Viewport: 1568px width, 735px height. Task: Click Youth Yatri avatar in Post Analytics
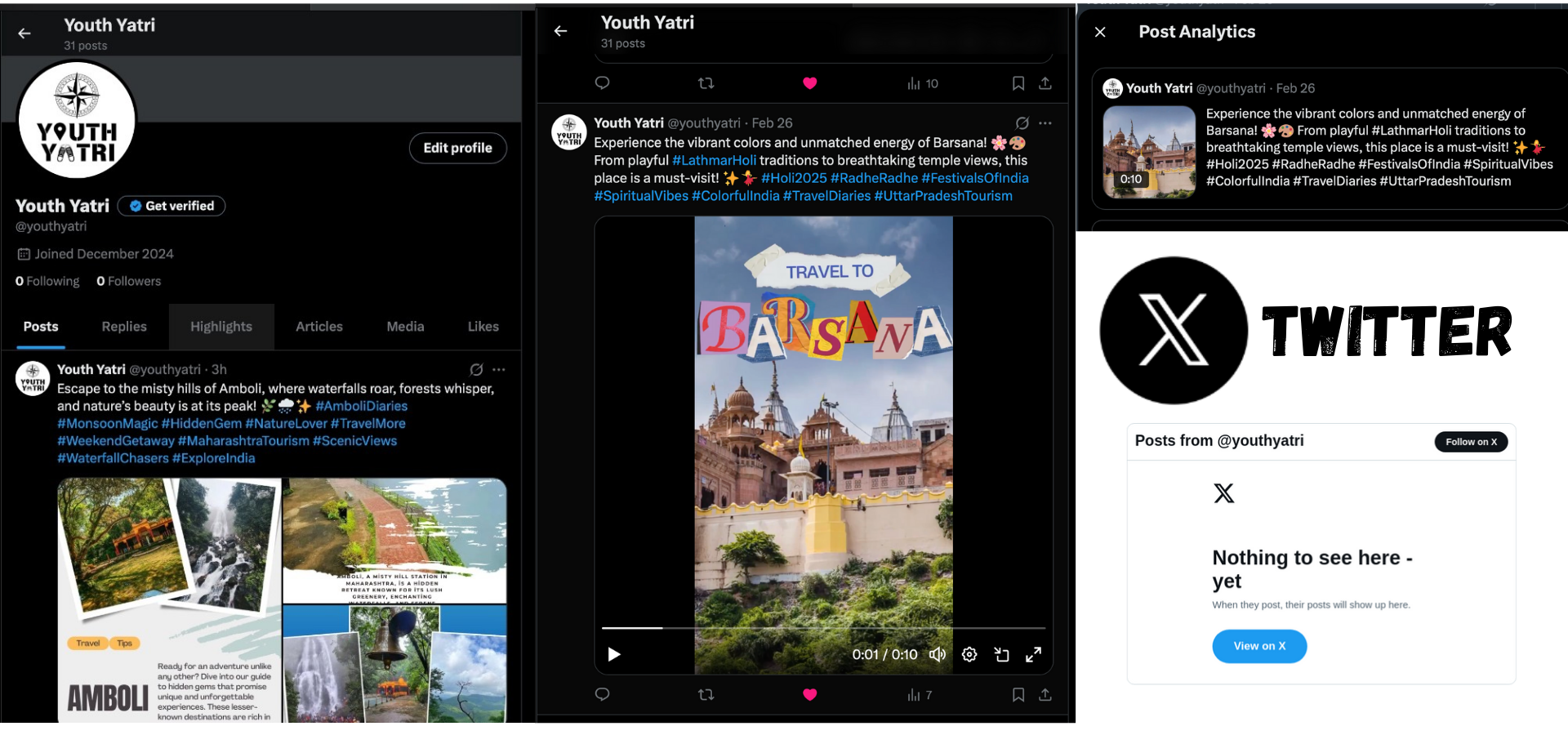(1112, 88)
